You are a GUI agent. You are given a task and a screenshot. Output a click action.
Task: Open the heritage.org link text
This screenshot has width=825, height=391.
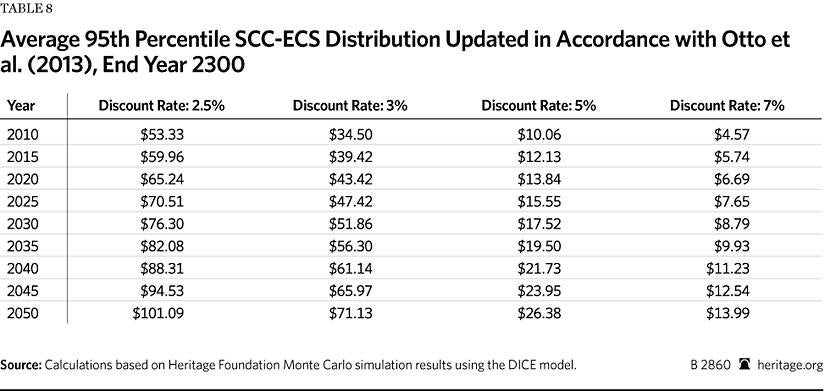click(789, 365)
